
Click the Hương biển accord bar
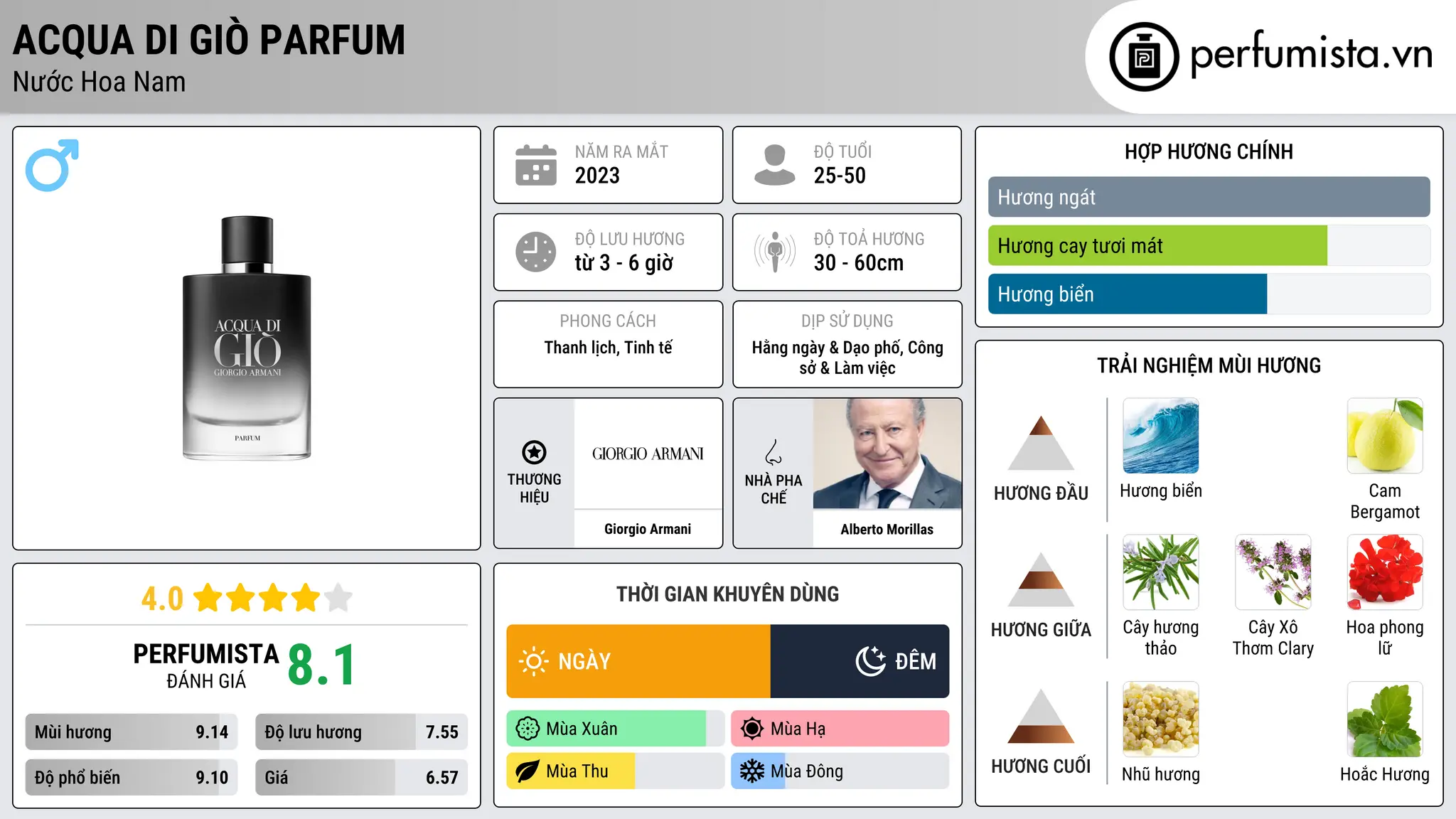[x=1209, y=294]
